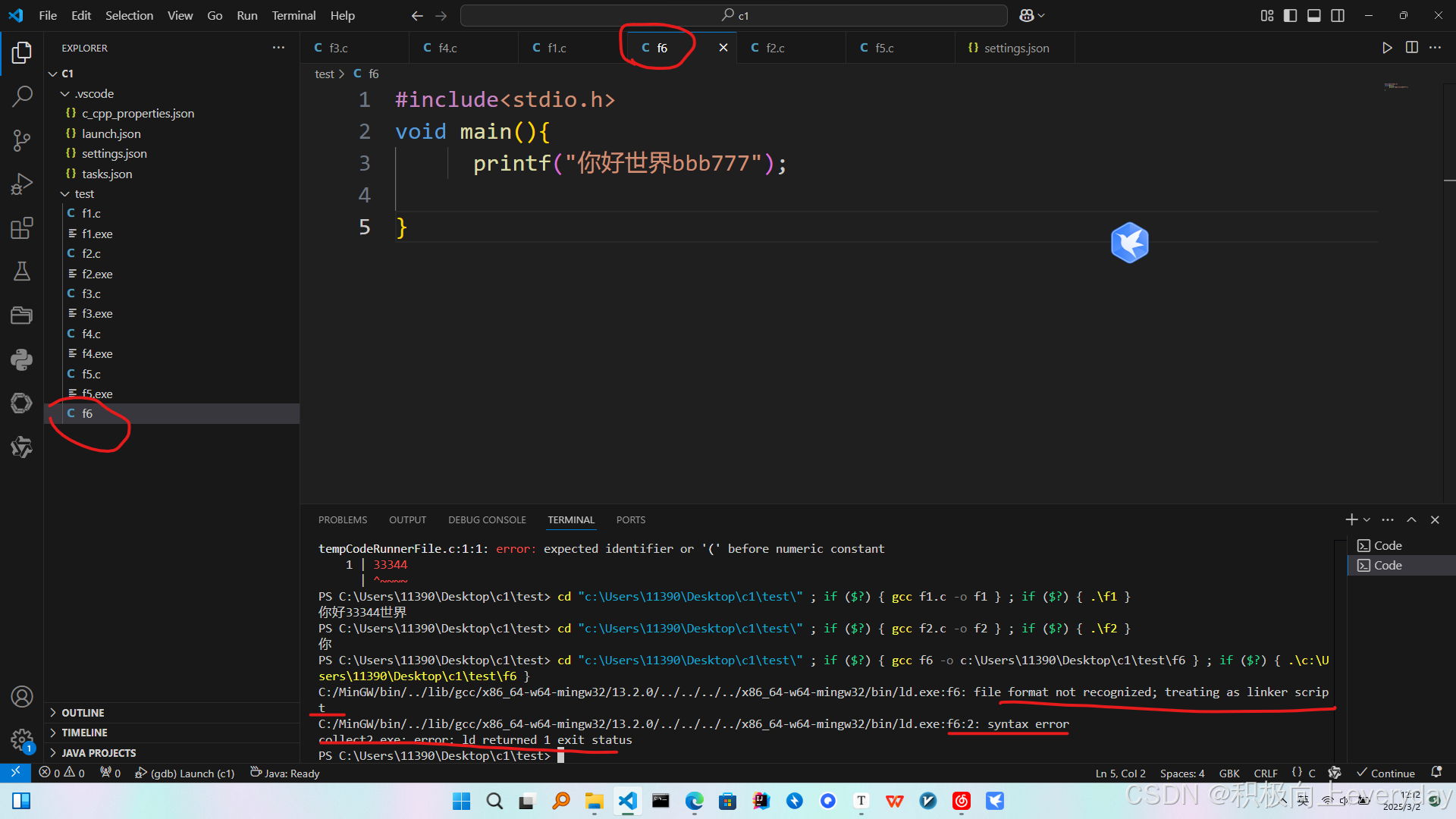Split the editor to the right

1411,48
